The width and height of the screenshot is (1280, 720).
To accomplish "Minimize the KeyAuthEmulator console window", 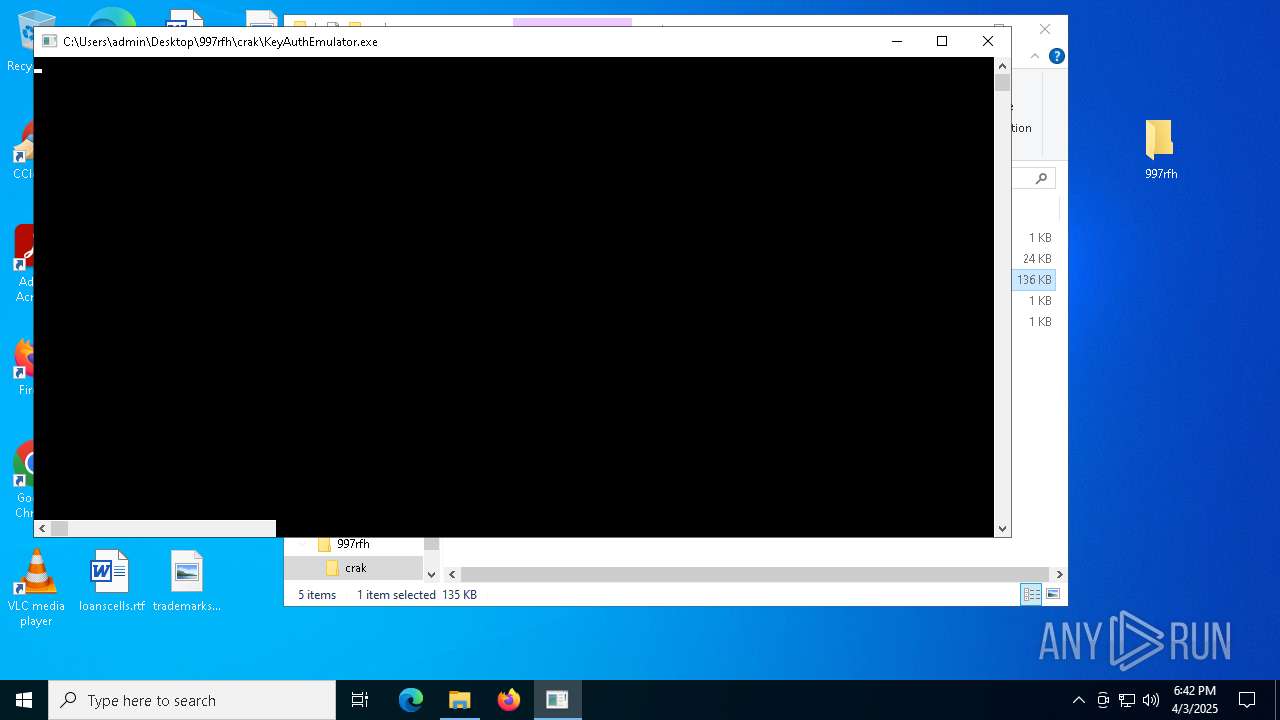I will pos(896,41).
